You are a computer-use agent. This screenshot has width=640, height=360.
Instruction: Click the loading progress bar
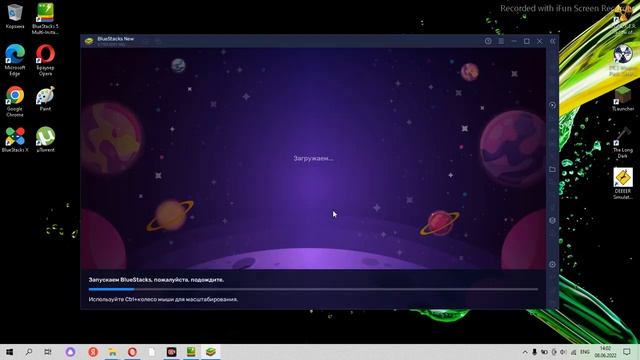tap(313, 289)
